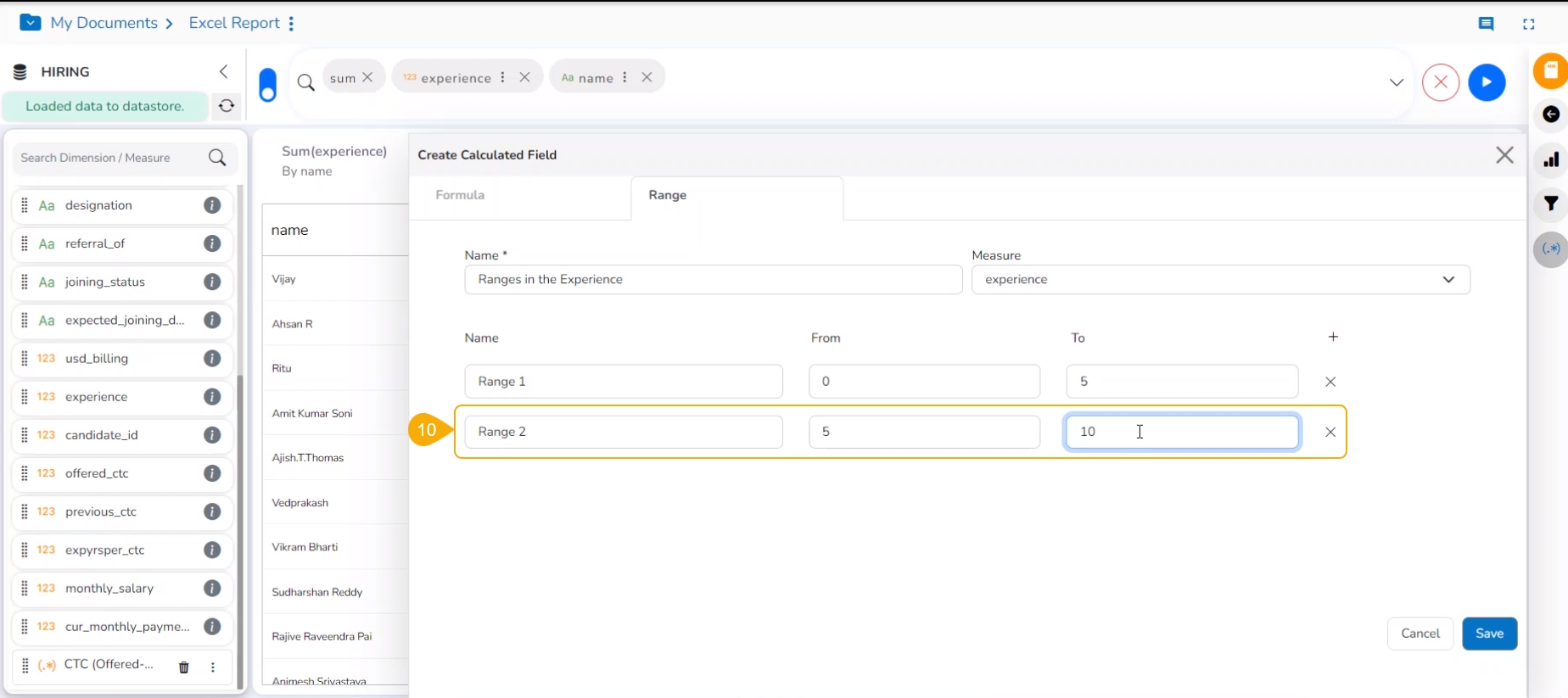1568x698 pixels.
Task: Remove the sum chip from search bar
Action: click(x=367, y=77)
